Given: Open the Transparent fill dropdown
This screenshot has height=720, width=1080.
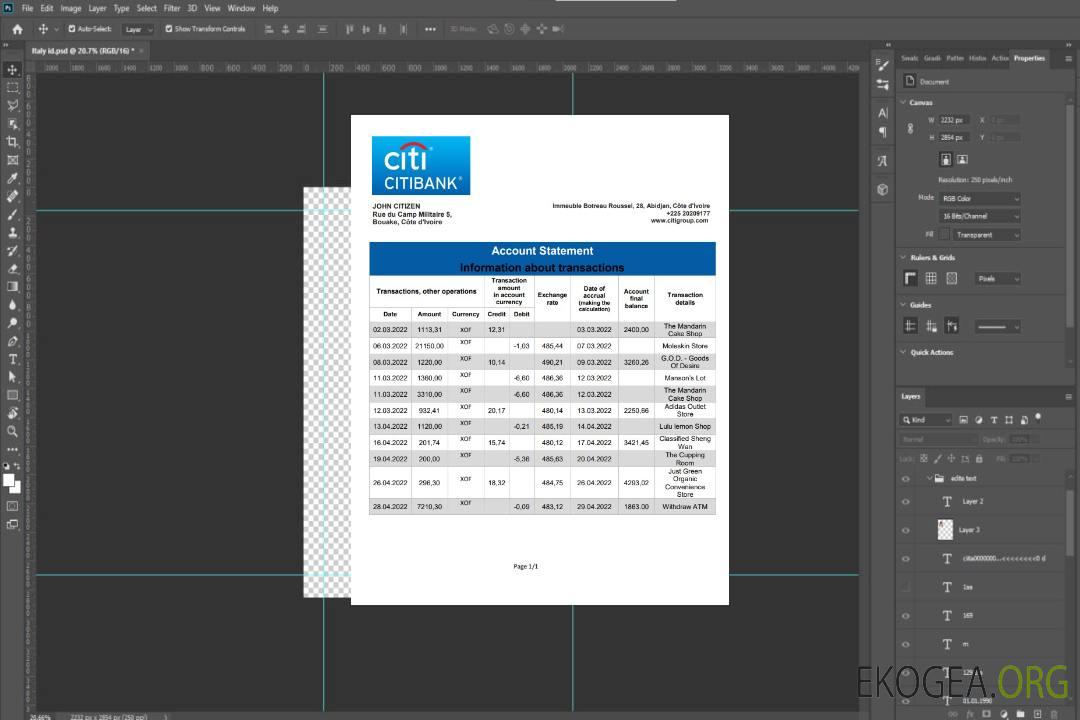Looking at the screenshot, I should coord(986,235).
